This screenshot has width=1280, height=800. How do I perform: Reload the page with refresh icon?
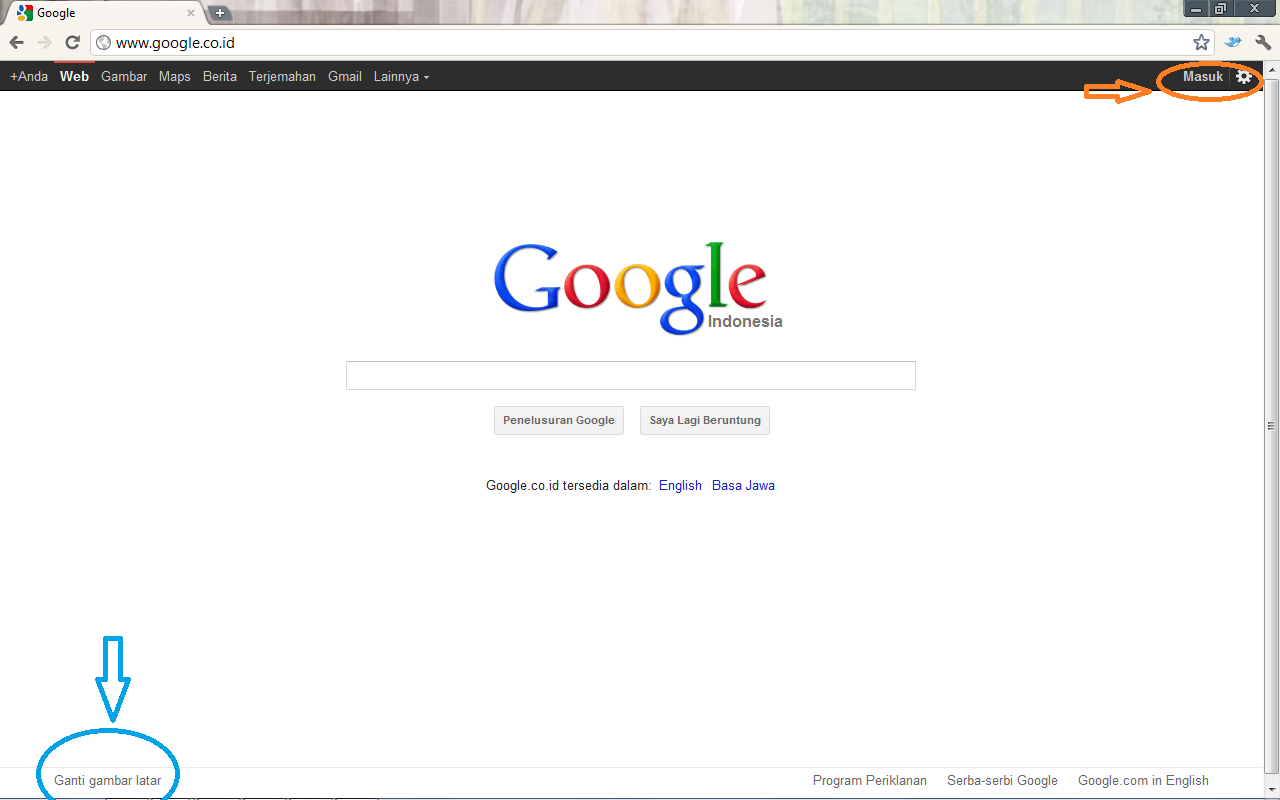pyautogui.click(x=72, y=43)
